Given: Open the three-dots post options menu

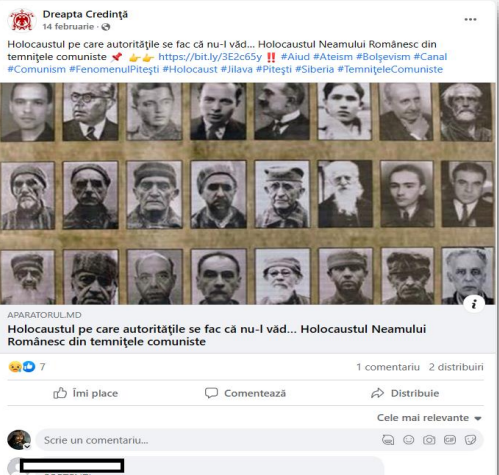Looking at the screenshot, I should point(470,20).
